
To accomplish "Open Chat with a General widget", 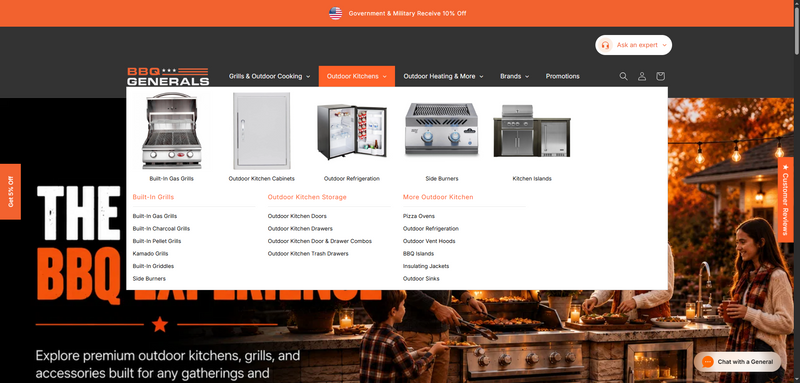I will point(737,362).
